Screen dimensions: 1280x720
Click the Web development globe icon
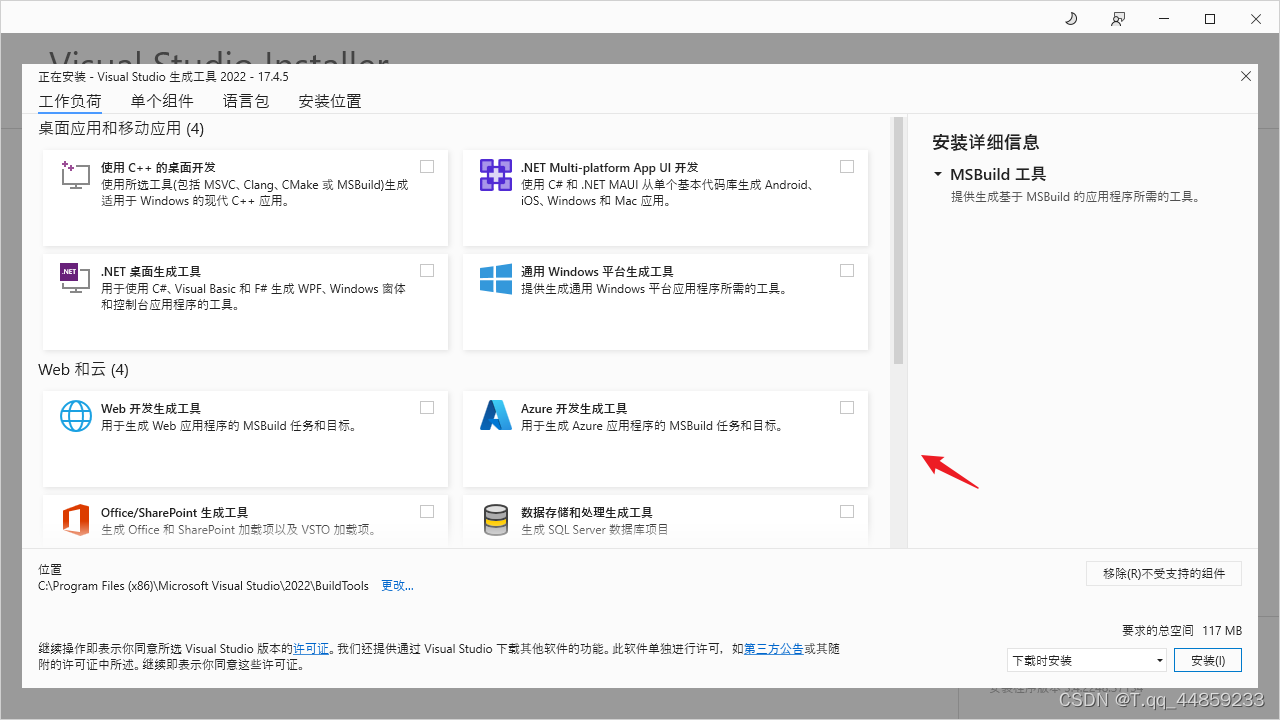point(76,416)
